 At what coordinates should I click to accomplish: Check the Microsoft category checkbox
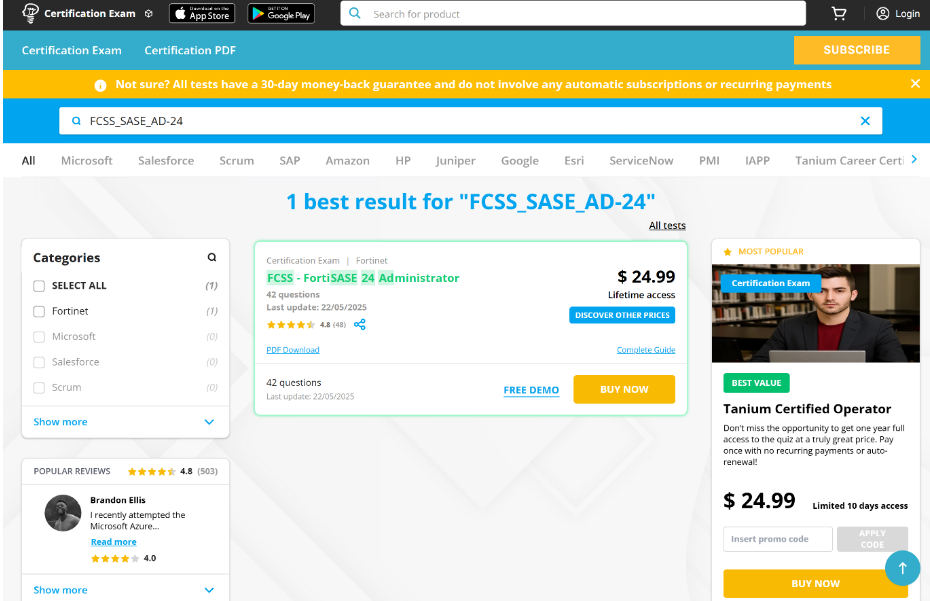coord(39,337)
